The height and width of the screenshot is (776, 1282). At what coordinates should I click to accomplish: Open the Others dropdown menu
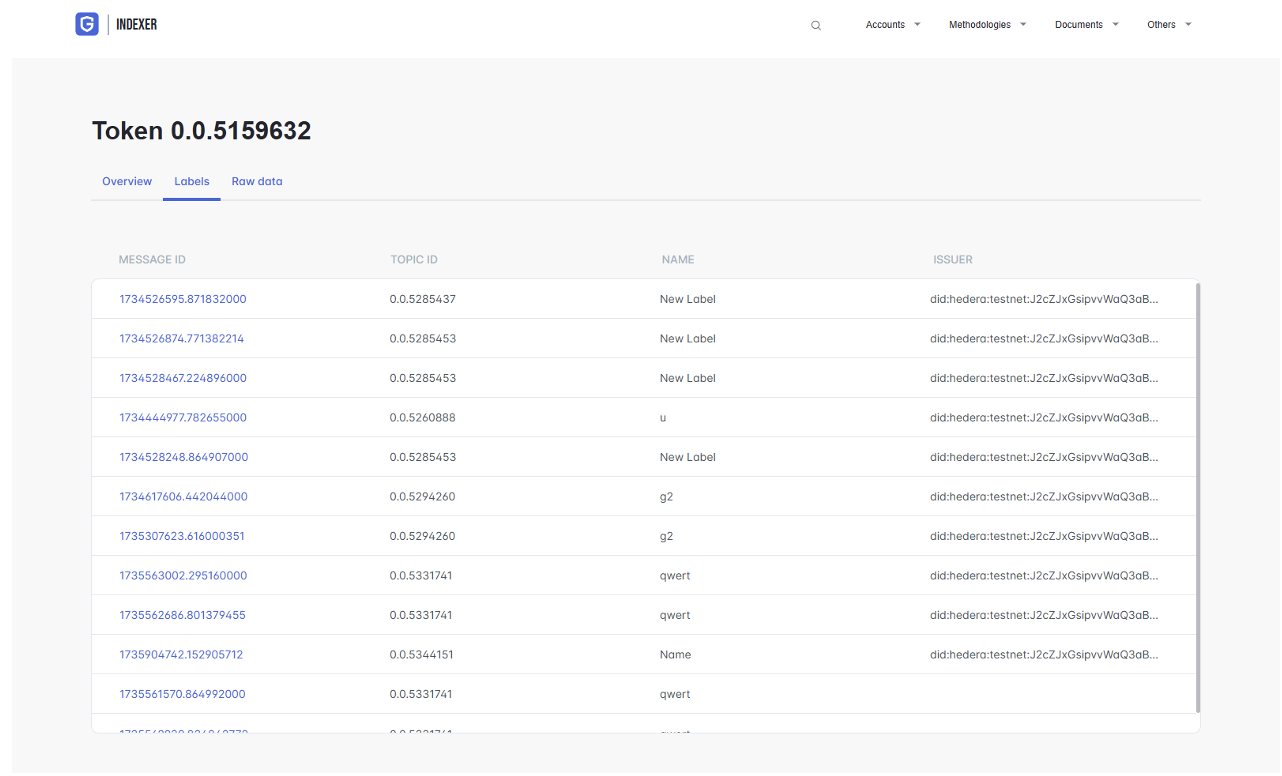point(1168,25)
